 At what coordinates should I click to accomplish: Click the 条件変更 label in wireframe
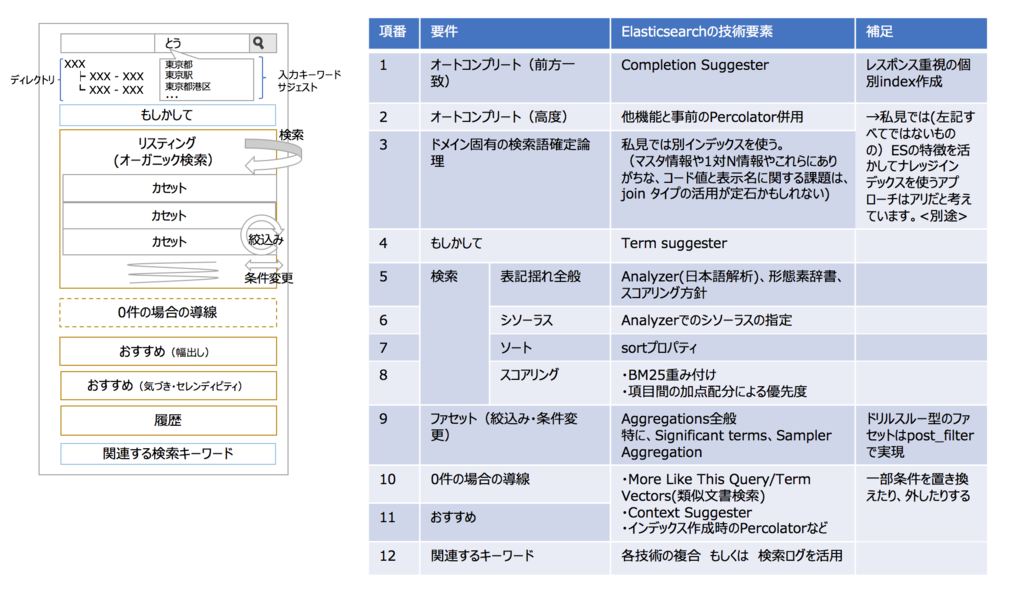[x=269, y=278]
